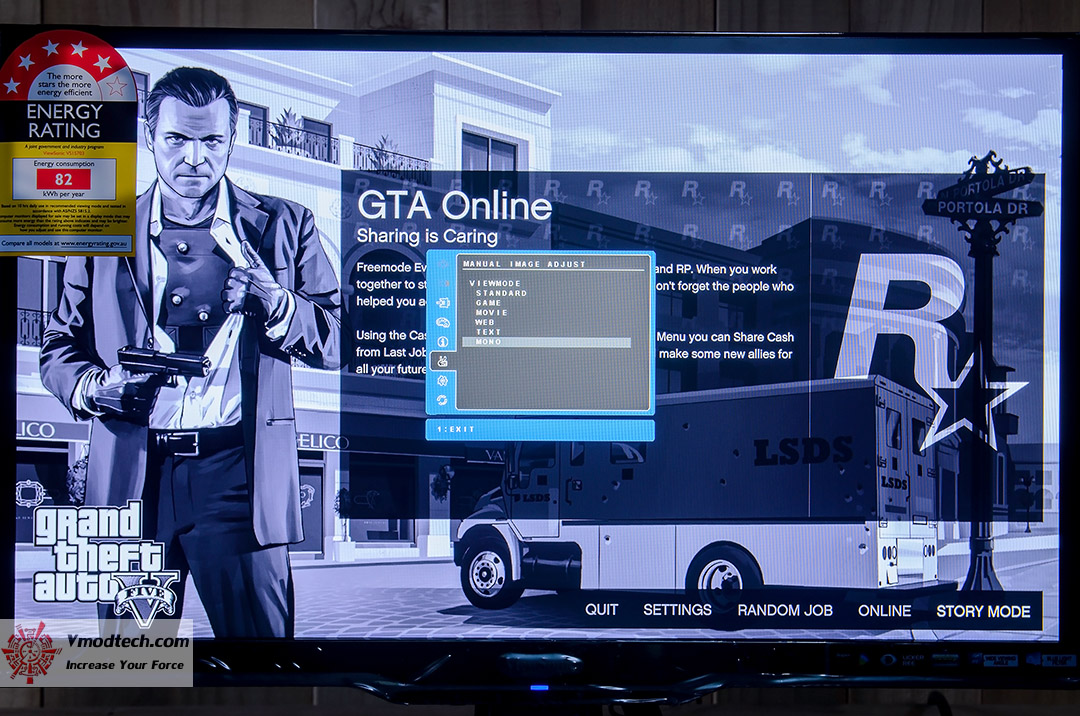Open the Setup Menu gear icon in OSD
Image resolution: width=1080 pixels, height=716 pixels.
443,381
